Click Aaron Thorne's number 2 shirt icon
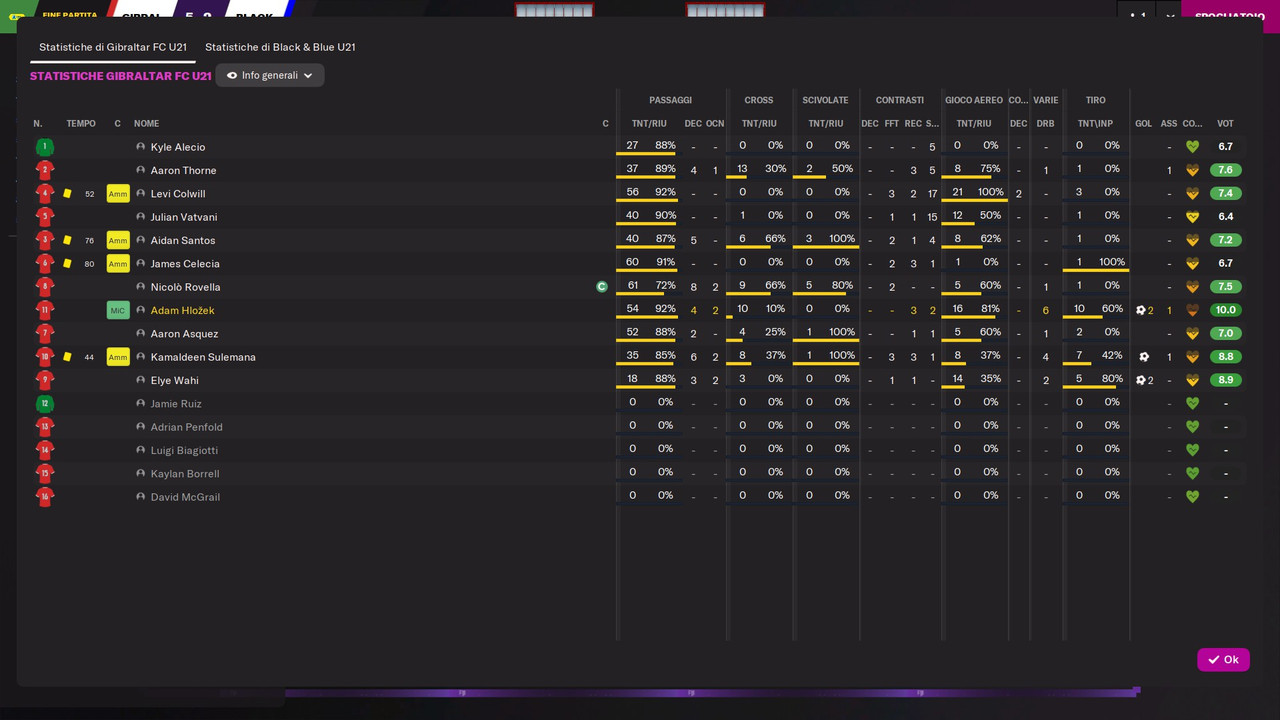1280x720 pixels. [x=44, y=170]
